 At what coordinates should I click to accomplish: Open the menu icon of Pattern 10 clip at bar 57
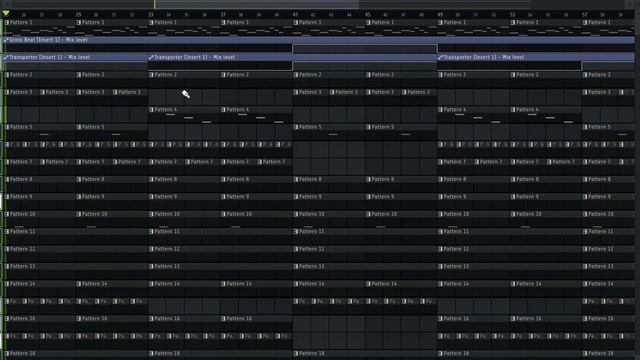[x=585, y=214]
